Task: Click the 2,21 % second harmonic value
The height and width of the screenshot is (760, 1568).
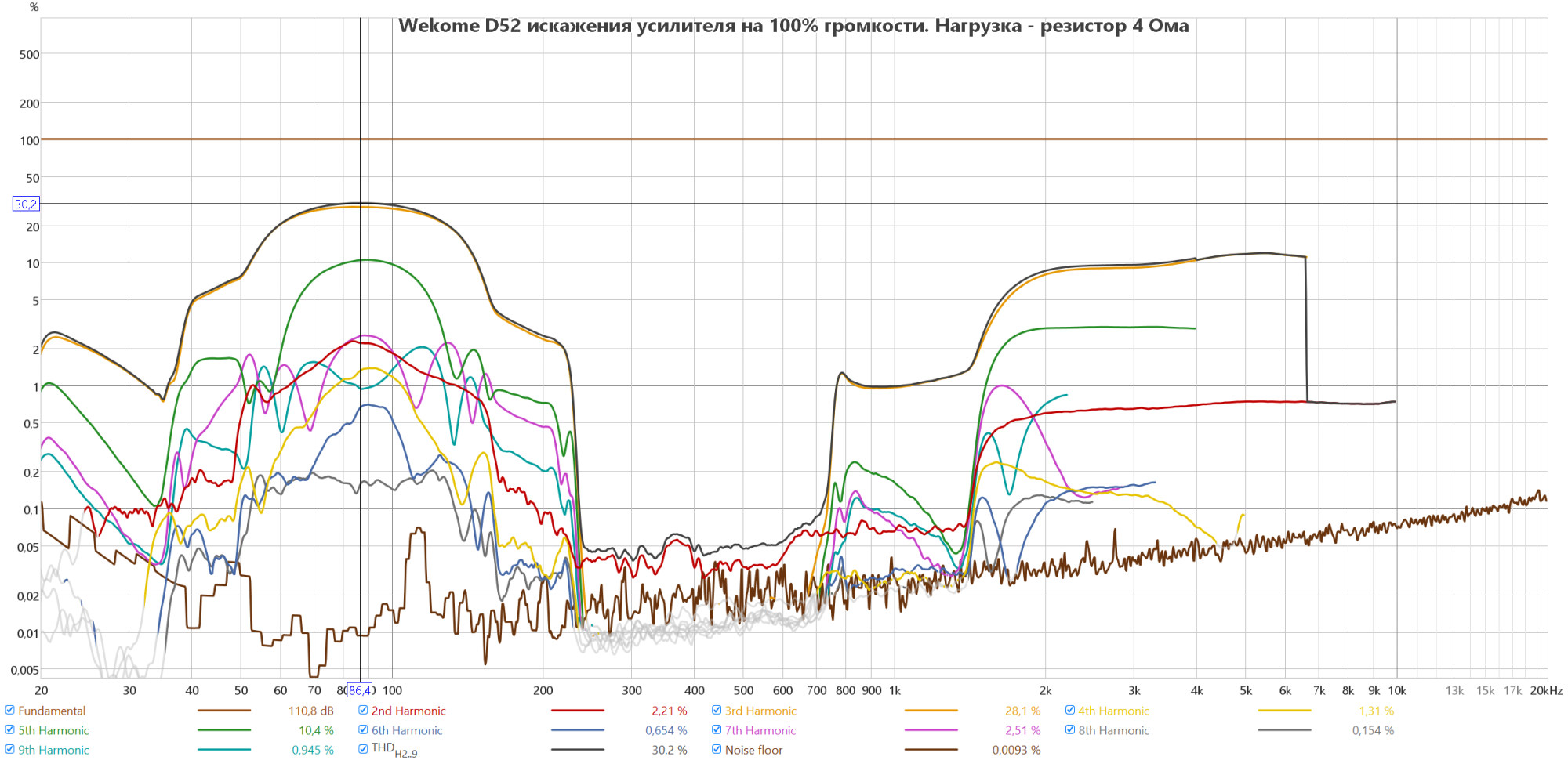Action: [x=670, y=711]
